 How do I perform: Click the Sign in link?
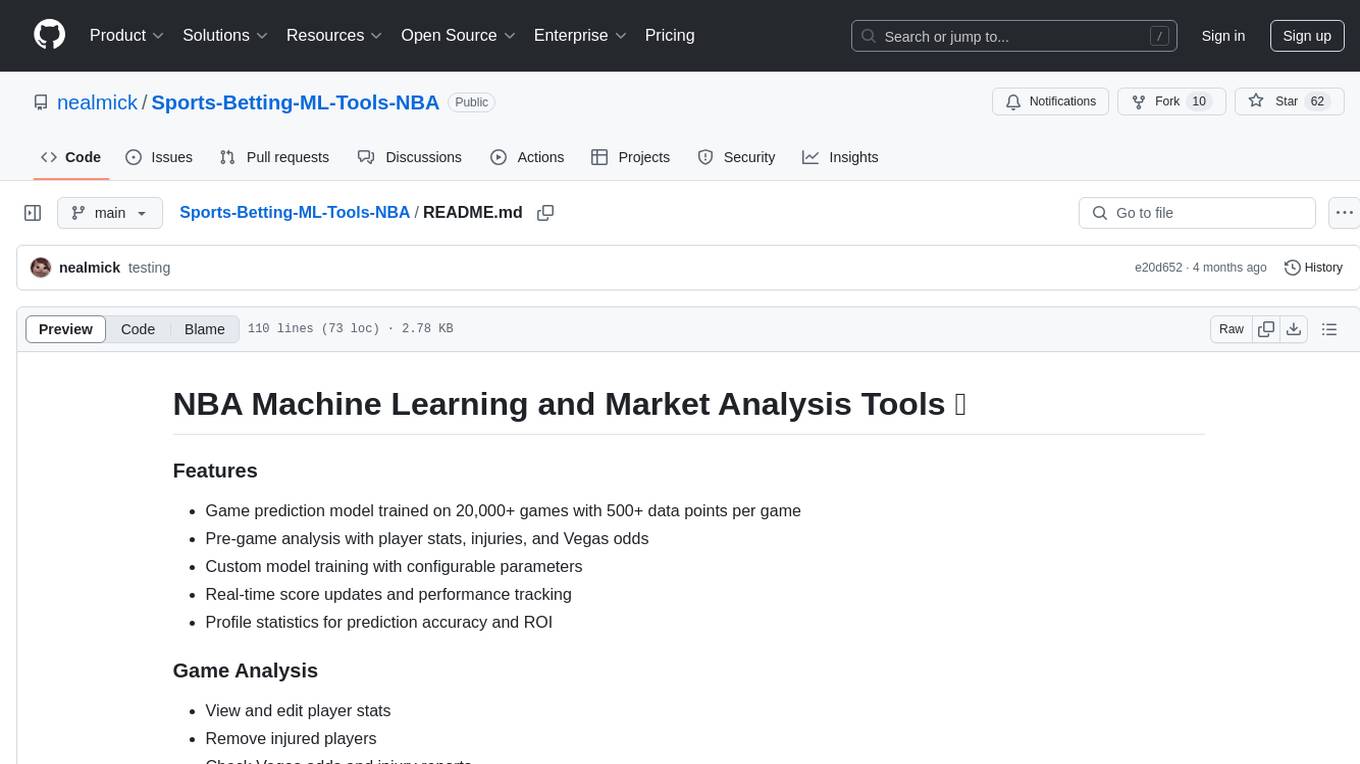coord(1223,36)
